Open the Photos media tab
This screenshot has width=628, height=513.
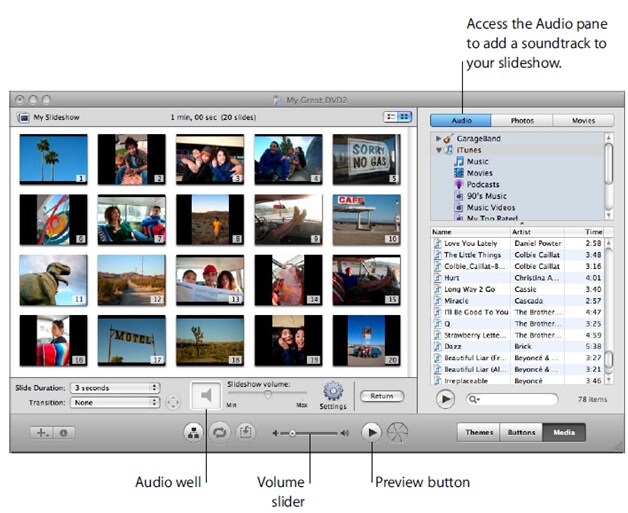coord(522,121)
